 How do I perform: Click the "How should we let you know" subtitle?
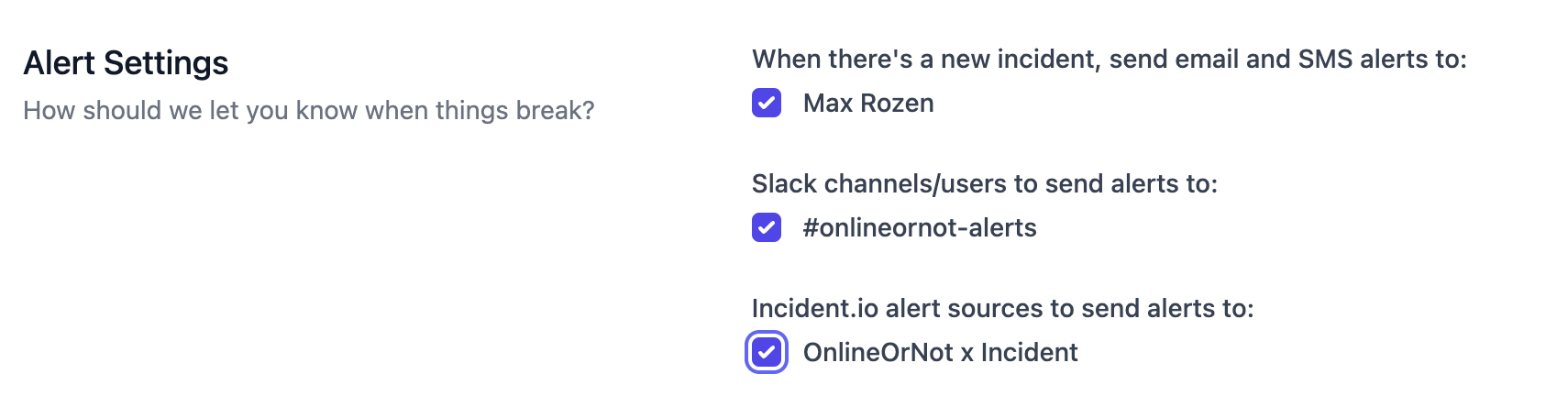[308, 111]
